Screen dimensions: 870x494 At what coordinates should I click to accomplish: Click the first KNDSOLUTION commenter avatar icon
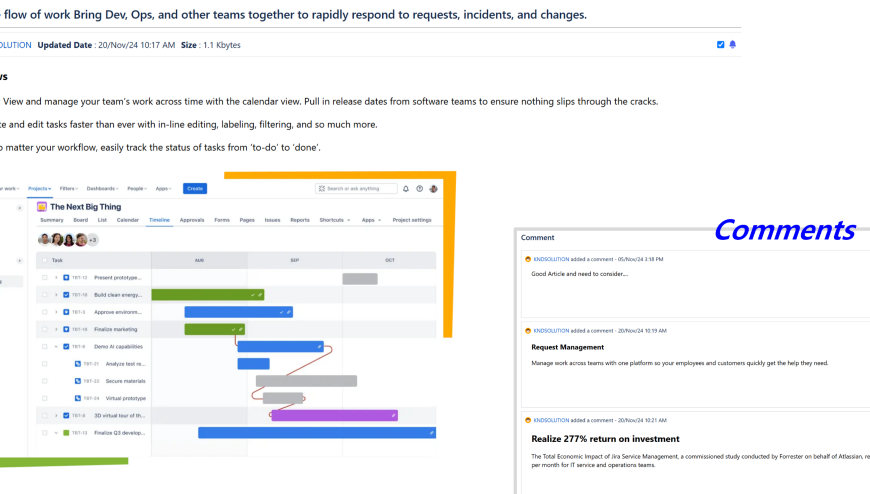coord(528,259)
